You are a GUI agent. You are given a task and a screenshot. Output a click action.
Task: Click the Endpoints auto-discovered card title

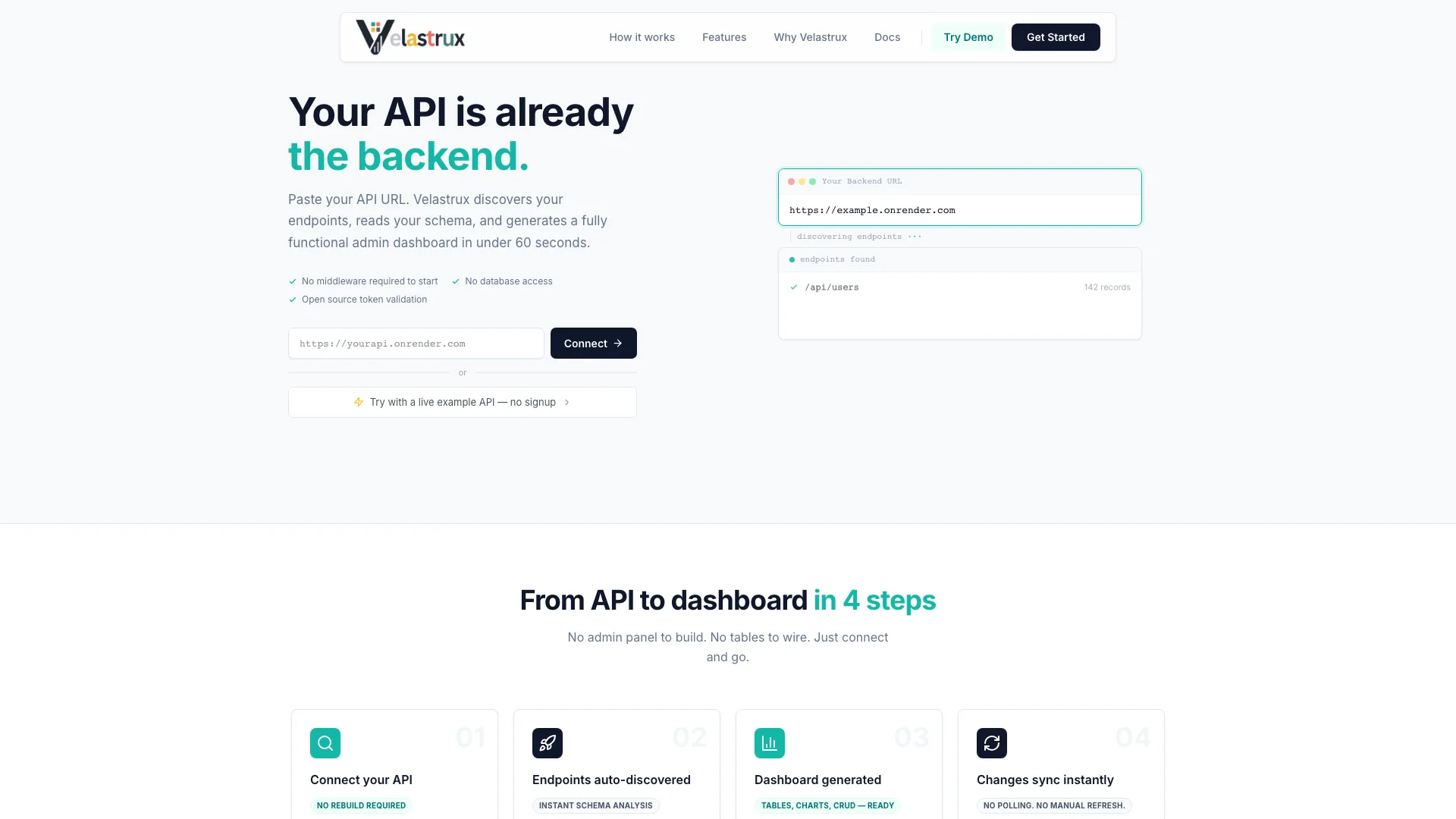[x=611, y=780]
